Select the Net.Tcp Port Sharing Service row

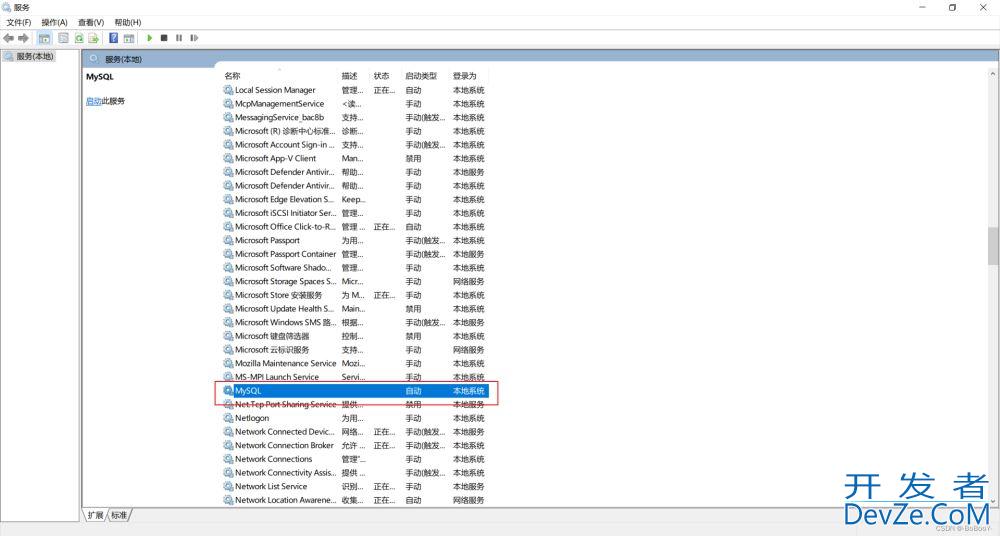[355, 405]
